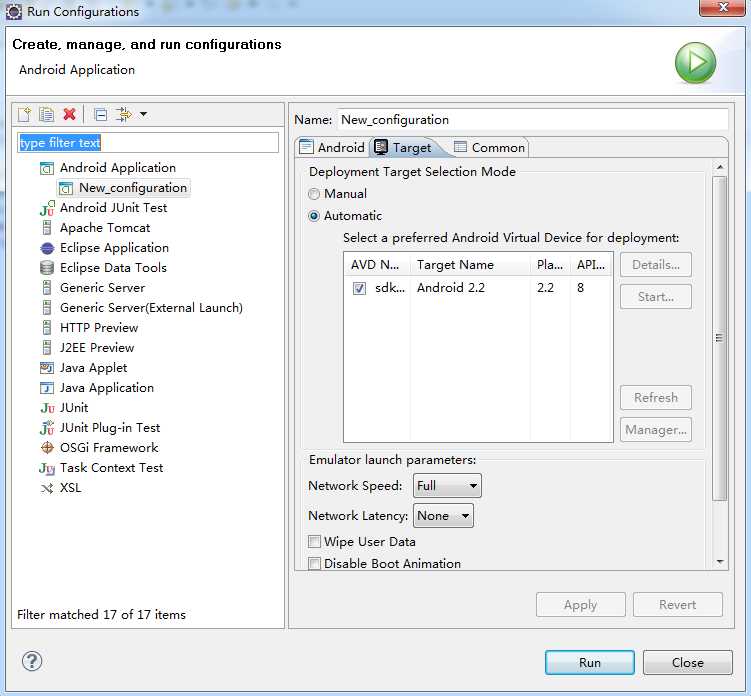The height and width of the screenshot is (696, 751).
Task: Click the New_configuration item icon
Action: pyautogui.click(x=66, y=188)
